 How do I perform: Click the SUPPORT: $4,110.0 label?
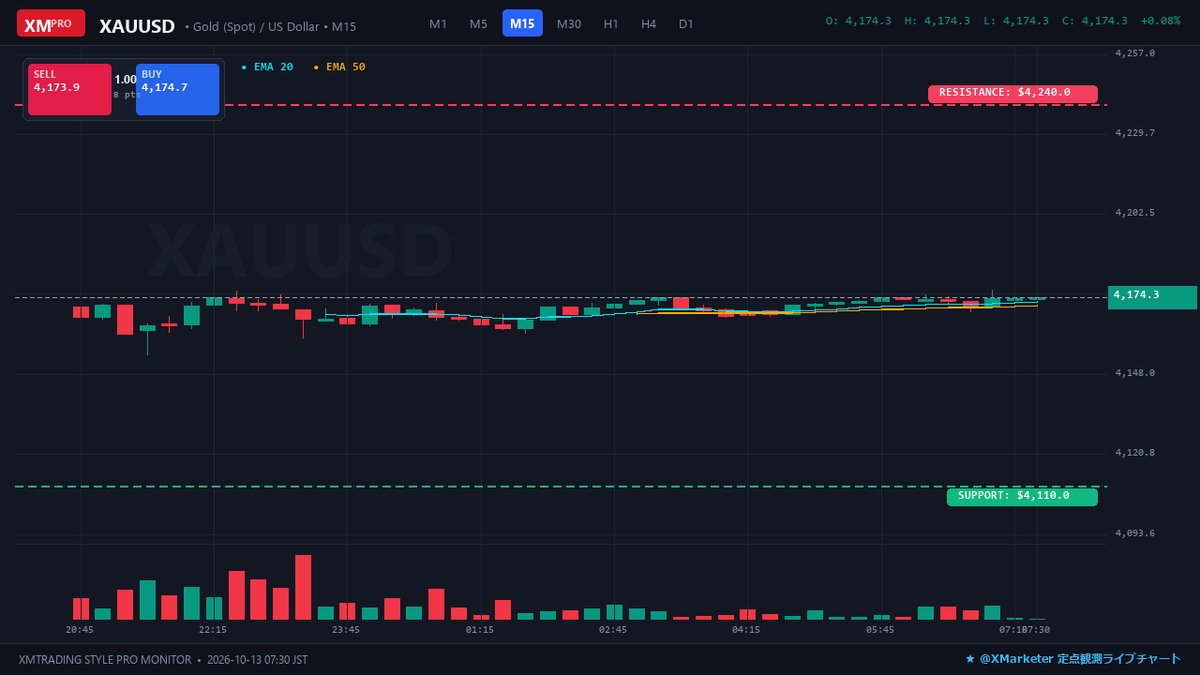pos(1022,496)
